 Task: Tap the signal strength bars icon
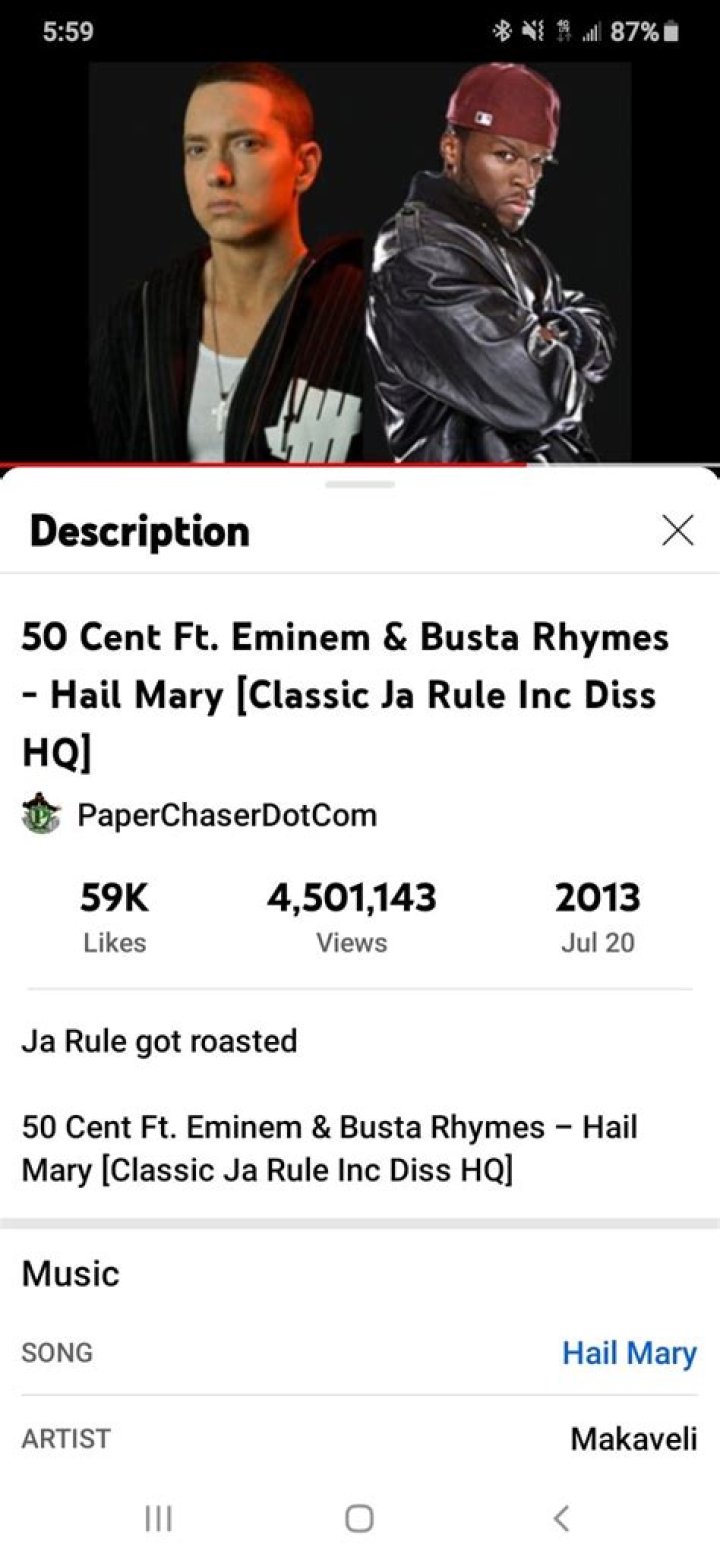click(x=590, y=32)
